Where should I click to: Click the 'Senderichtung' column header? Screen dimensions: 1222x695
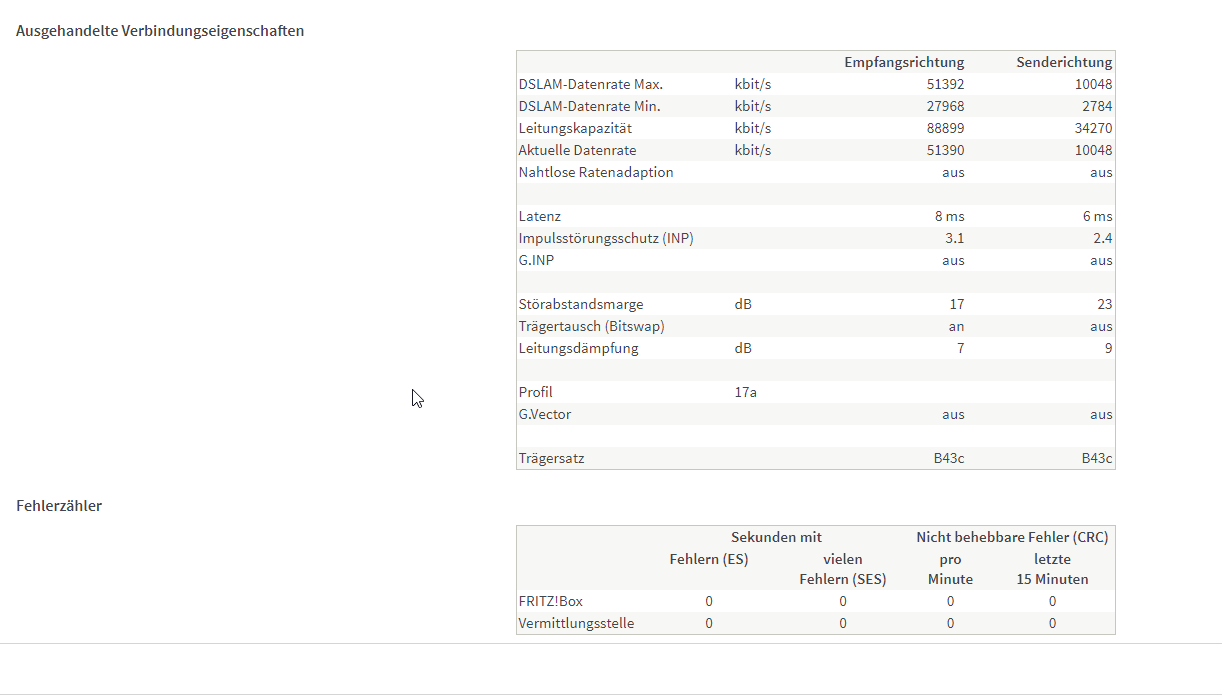1064,62
